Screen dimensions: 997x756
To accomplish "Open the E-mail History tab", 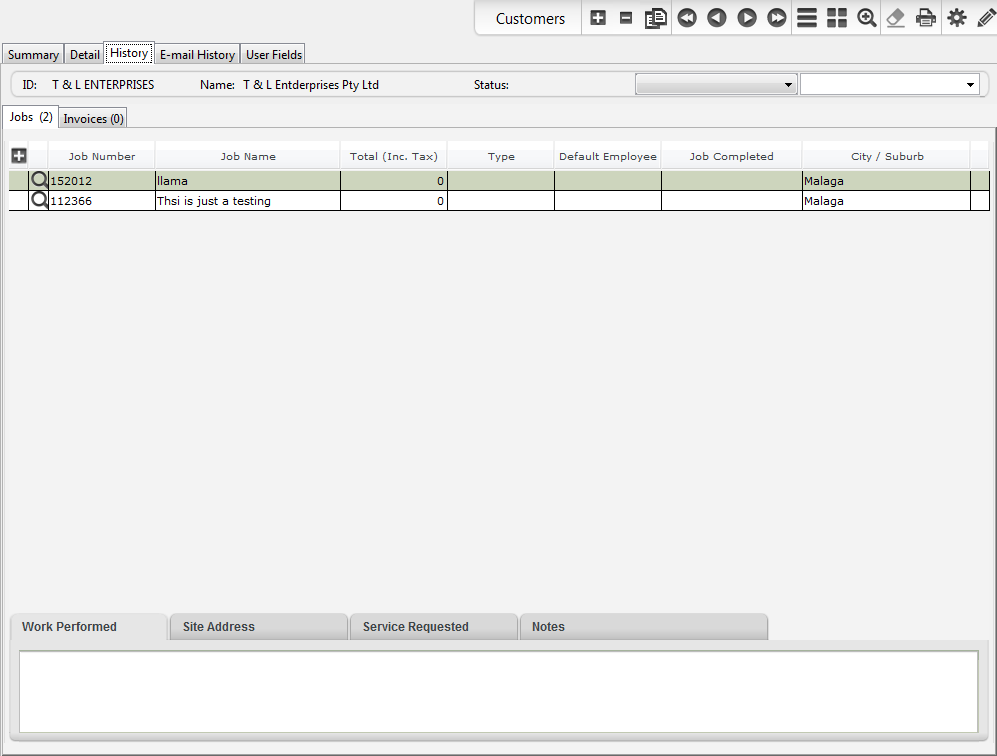I will [x=198, y=55].
